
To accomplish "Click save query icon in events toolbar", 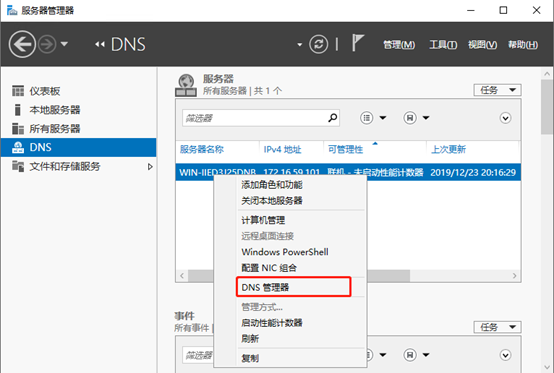I will pyautogui.click(x=410, y=355).
